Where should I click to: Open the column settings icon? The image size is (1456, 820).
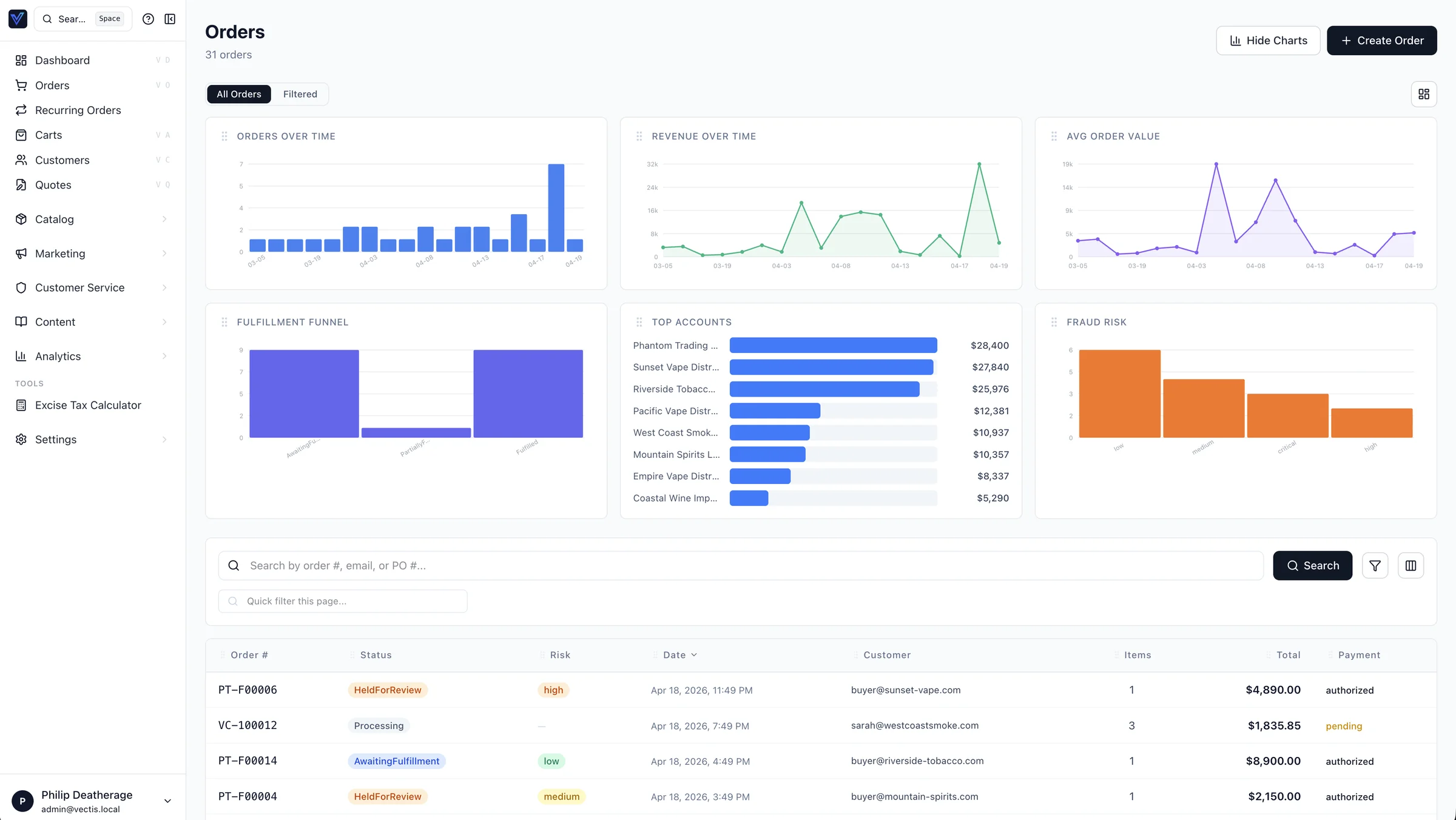(x=1410, y=565)
